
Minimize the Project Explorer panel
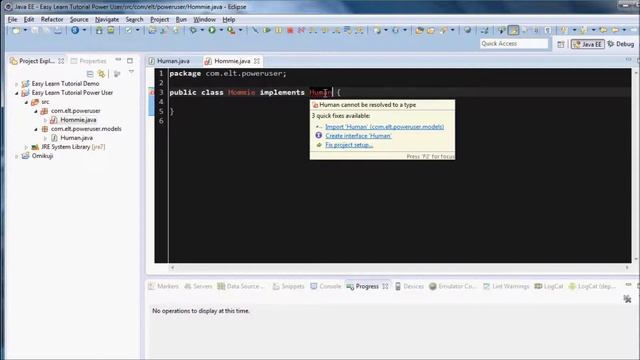(118, 60)
